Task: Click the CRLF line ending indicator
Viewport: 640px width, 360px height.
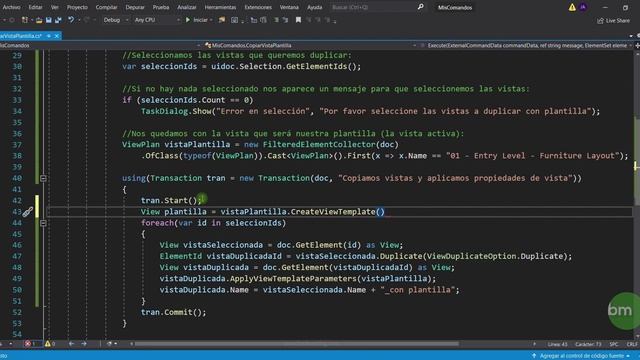Action: [632, 344]
